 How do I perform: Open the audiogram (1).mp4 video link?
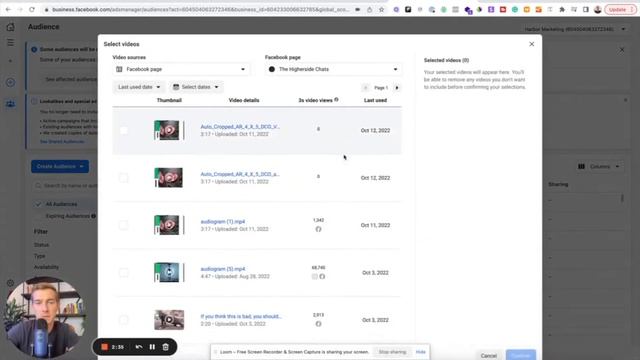coord(223,222)
